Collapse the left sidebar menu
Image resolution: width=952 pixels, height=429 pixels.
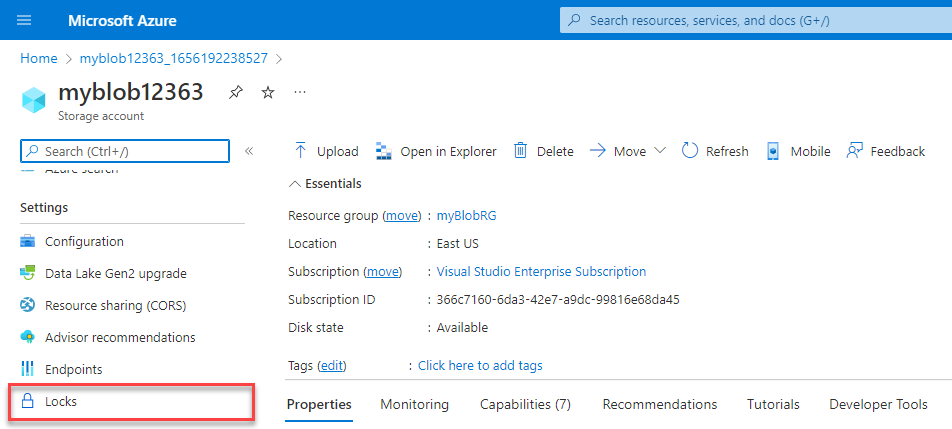249,151
